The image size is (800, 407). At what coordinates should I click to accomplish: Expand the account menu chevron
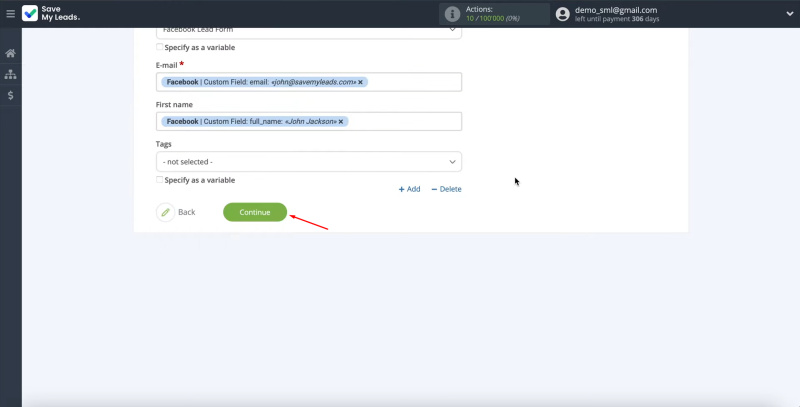click(x=789, y=14)
